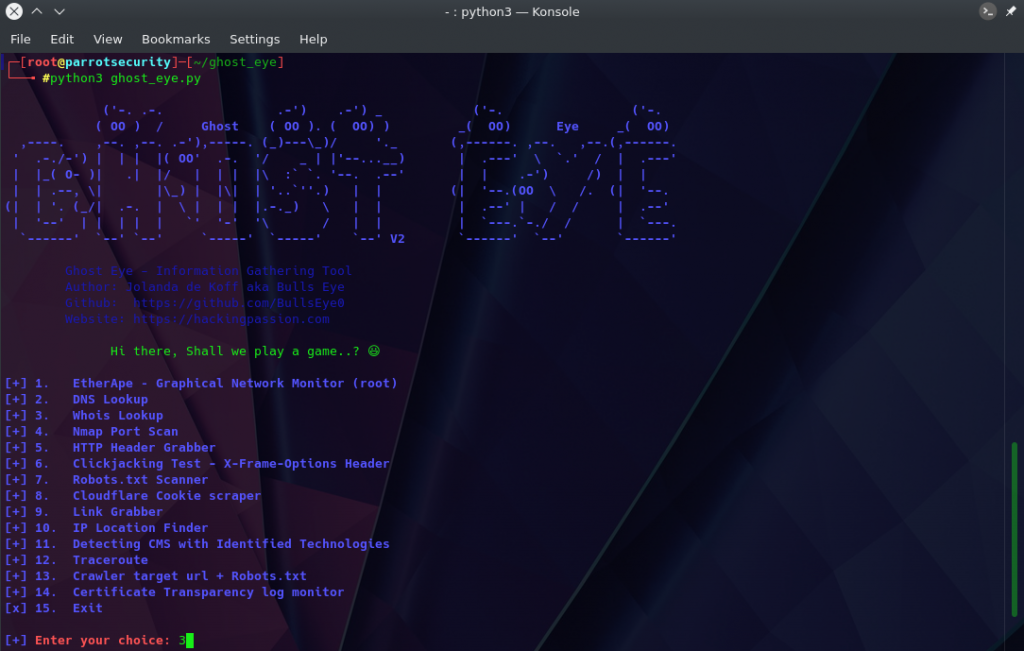
Task: Open the Bookmarks menu
Action: point(176,39)
